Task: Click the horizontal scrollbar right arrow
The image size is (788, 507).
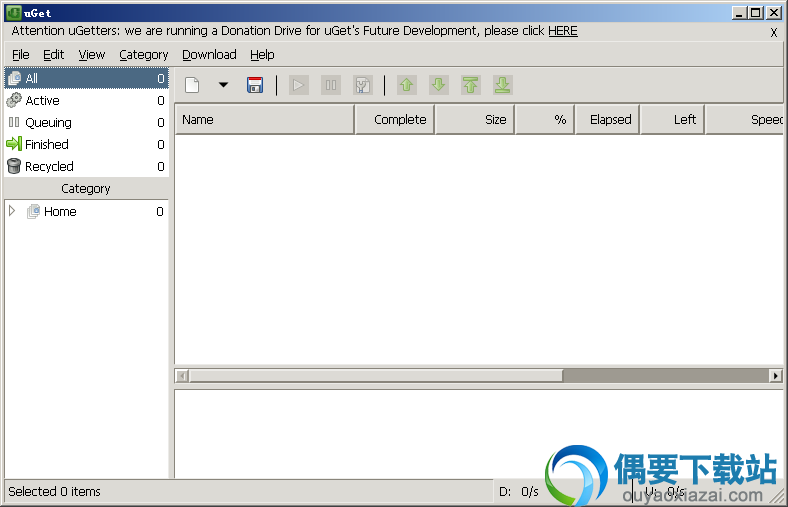Action: [x=776, y=375]
